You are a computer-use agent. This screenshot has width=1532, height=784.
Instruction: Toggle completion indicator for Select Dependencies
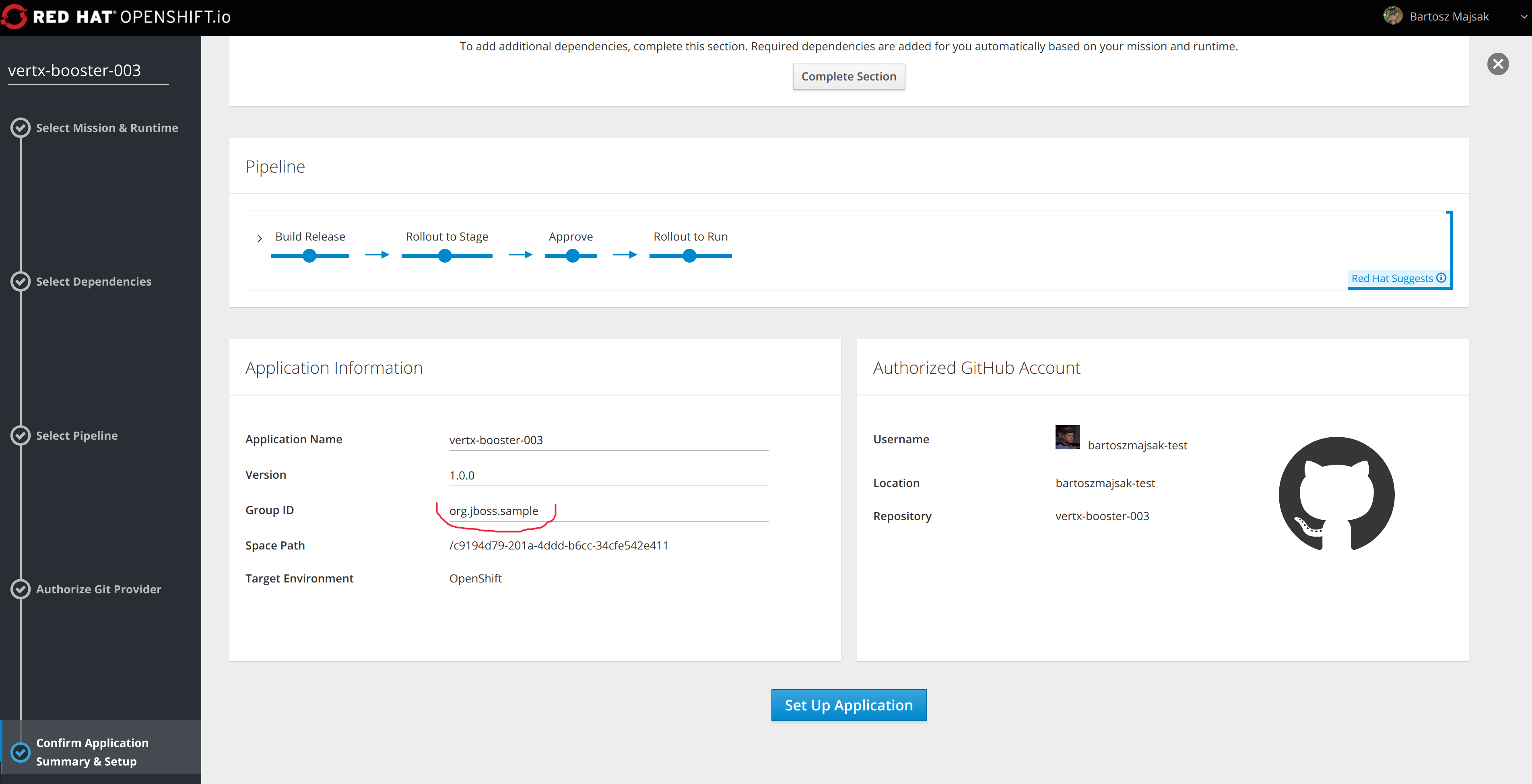(20, 281)
